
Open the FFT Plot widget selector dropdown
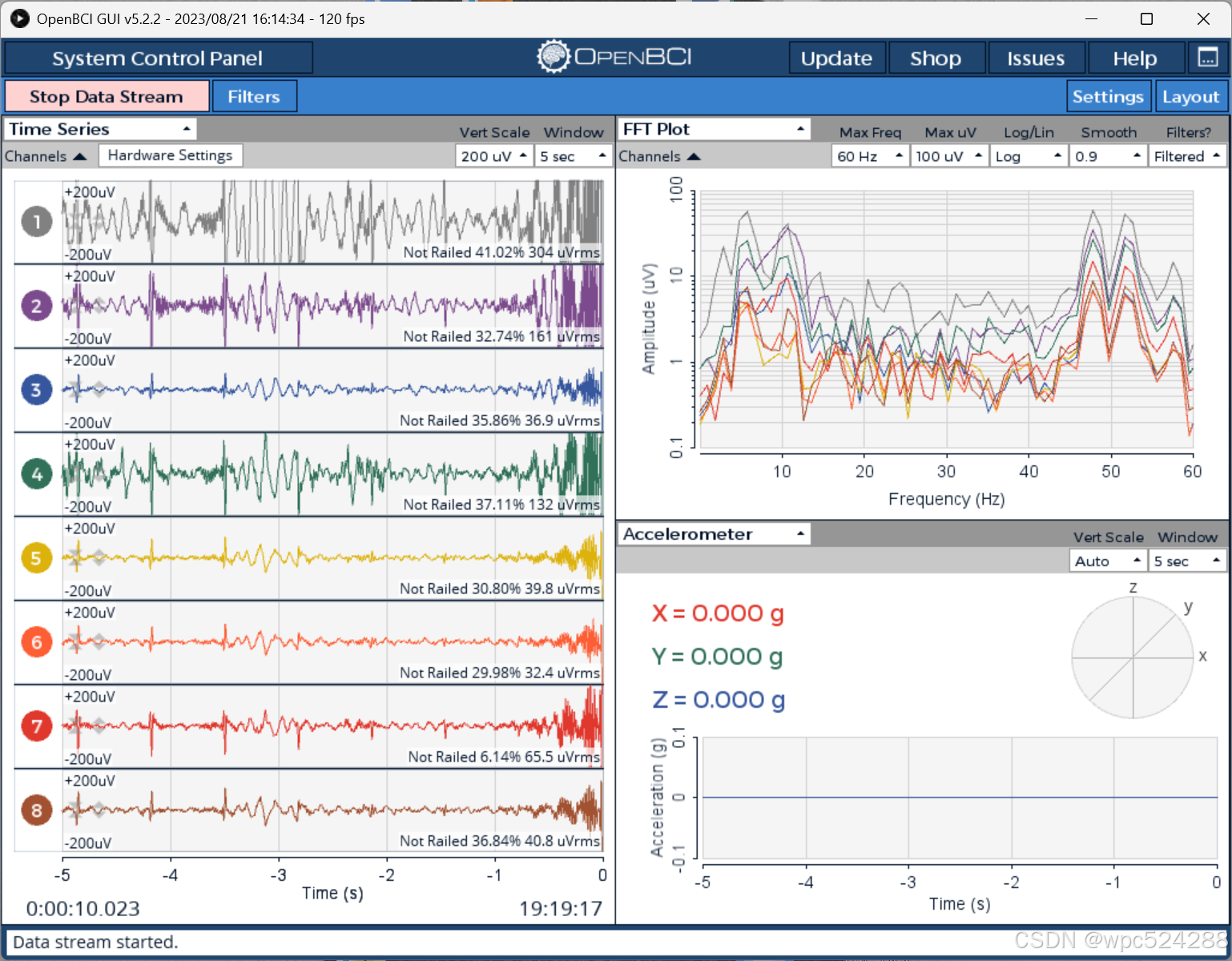pos(715,129)
